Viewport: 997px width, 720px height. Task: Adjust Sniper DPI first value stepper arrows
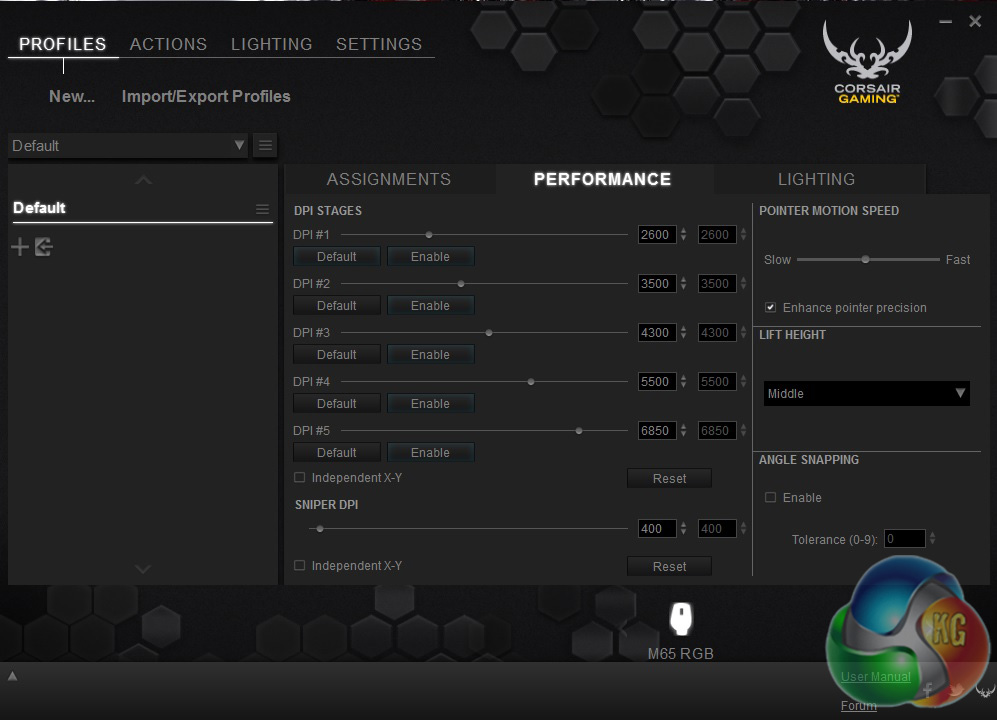[x=683, y=529]
